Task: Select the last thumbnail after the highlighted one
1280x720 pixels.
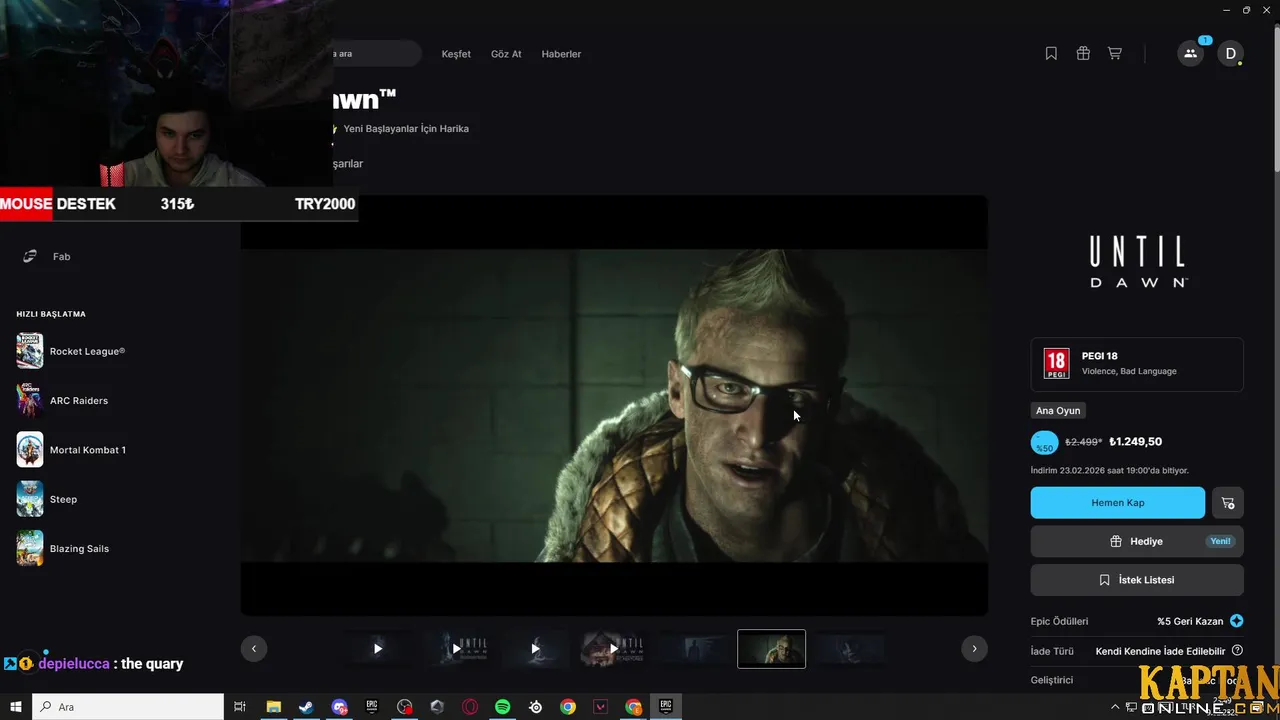Action: pyautogui.click(x=850, y=649)
